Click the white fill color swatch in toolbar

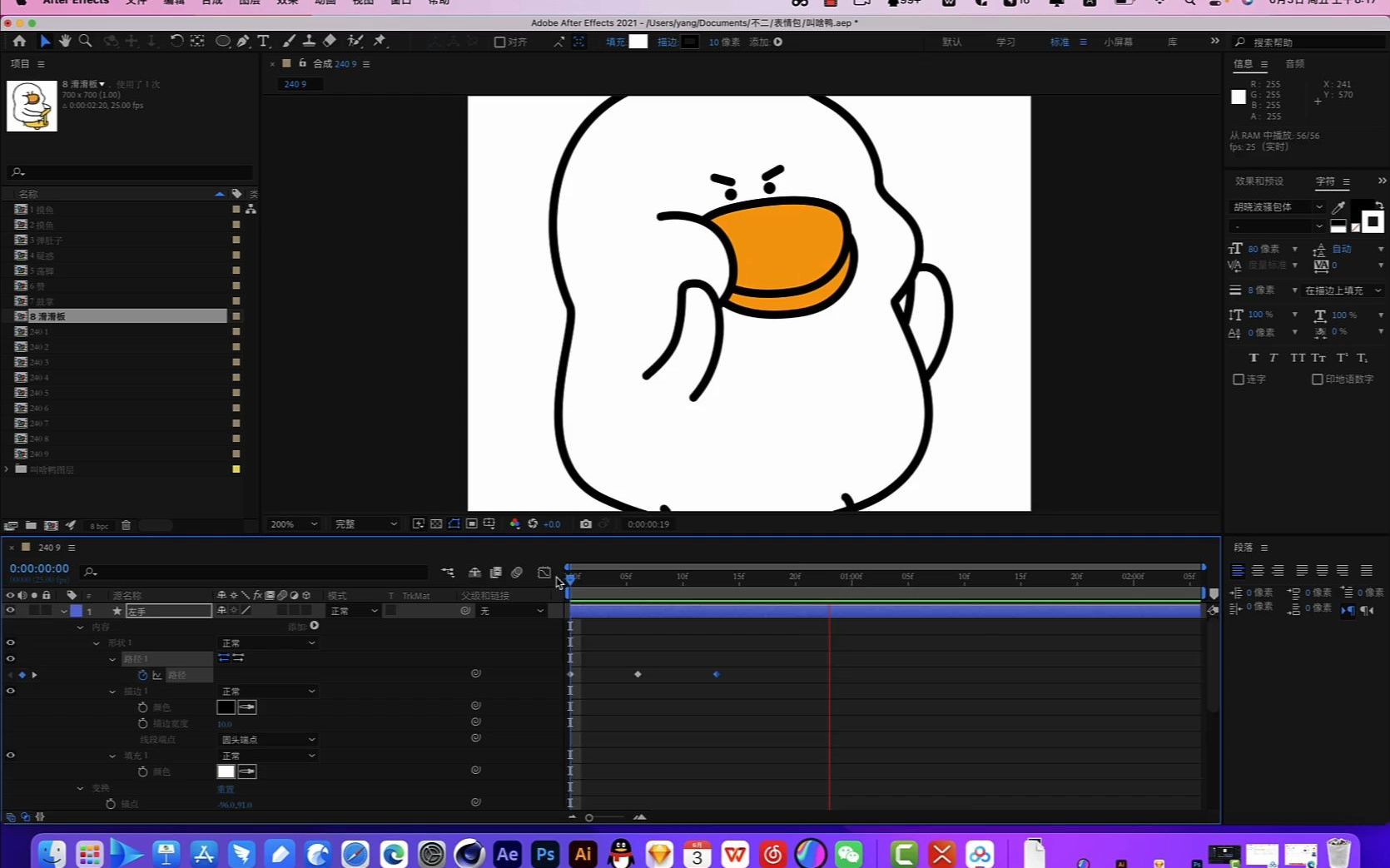pyautogui.click(x=638, y=42)
